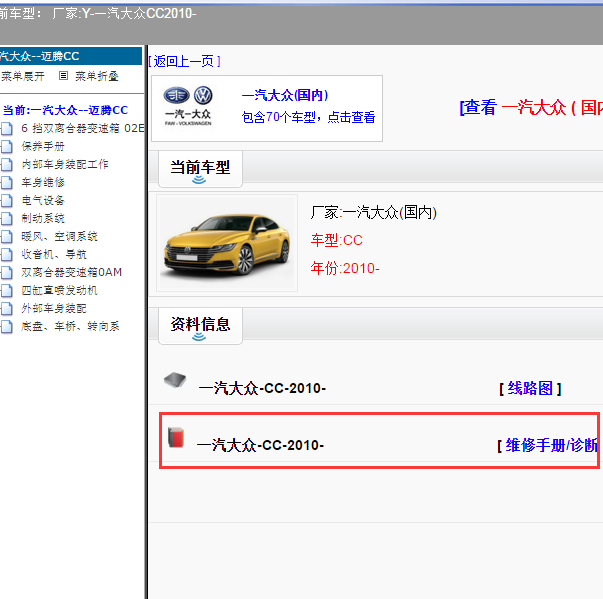Click 当前:一汽大众--迈腾CC heading
This screenshot has height=599, width=603.
pyautogui.click(x=65, y=110)
